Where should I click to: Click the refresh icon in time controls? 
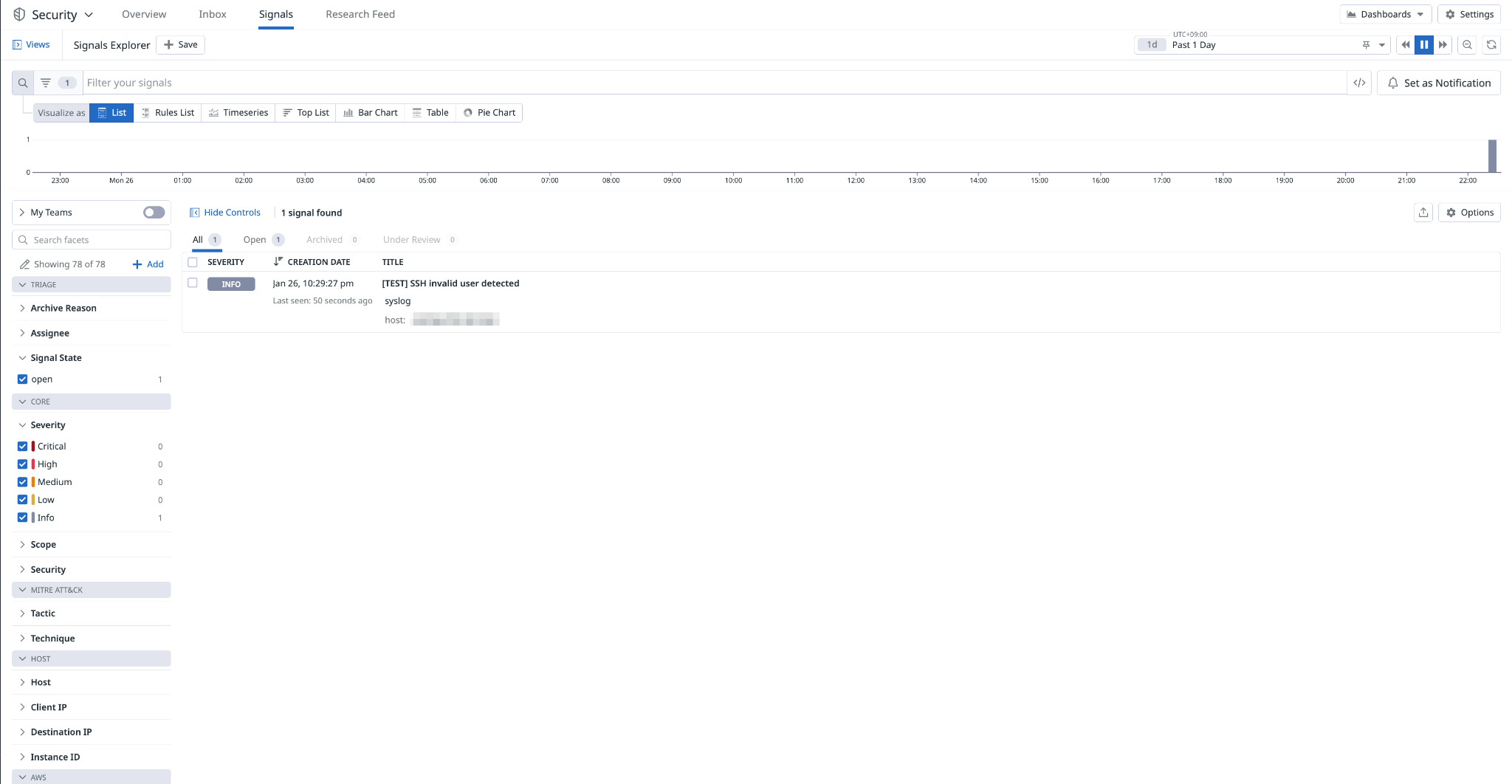(1491, 45)
